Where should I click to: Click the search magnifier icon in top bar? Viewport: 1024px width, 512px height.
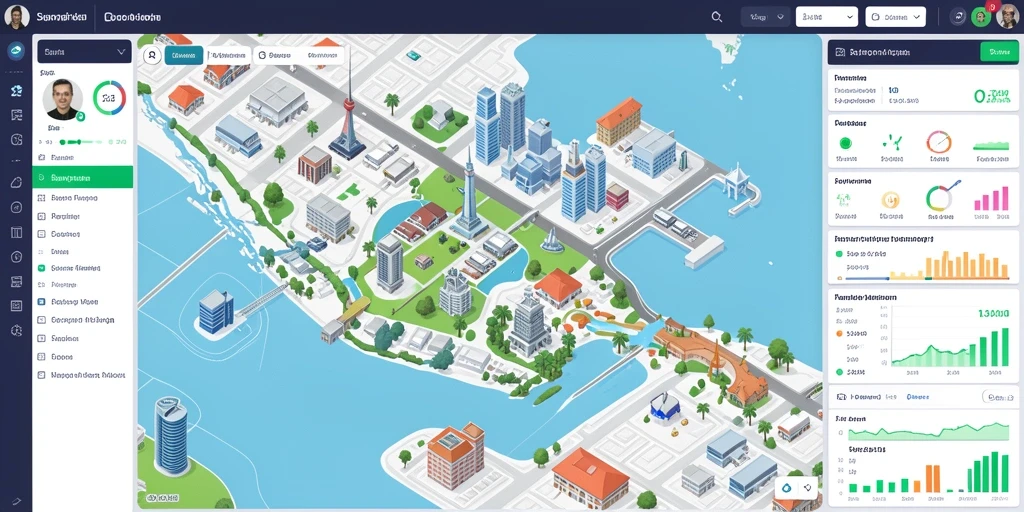click(716, 17)
